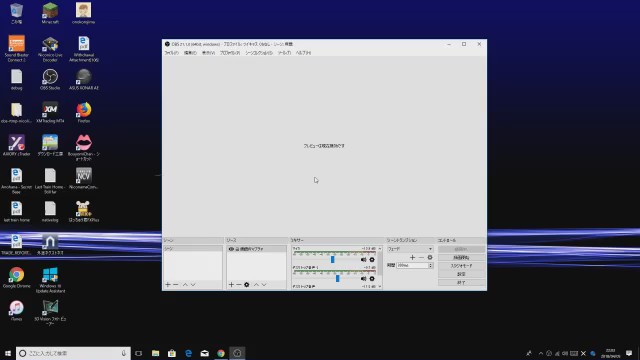Open settings gear for the first mixer channel
Screen dimensions: 640x360
[x=372, y=260]
